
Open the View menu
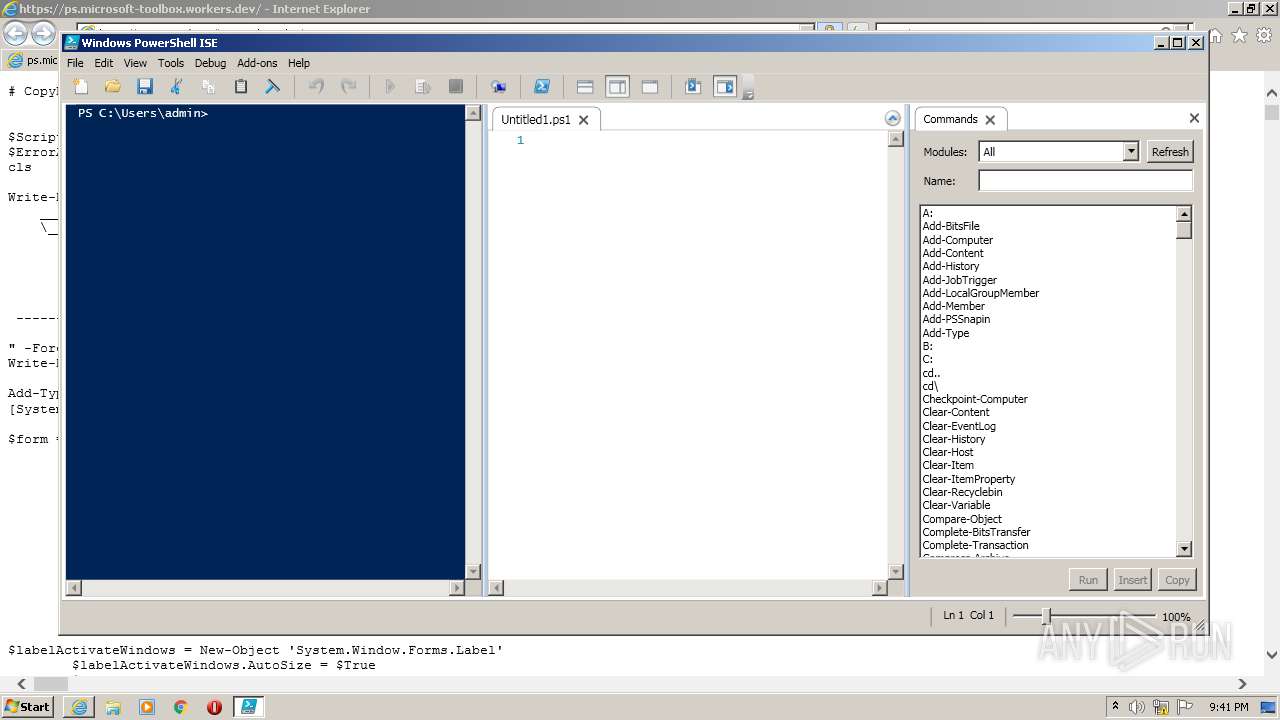[135, 63]
